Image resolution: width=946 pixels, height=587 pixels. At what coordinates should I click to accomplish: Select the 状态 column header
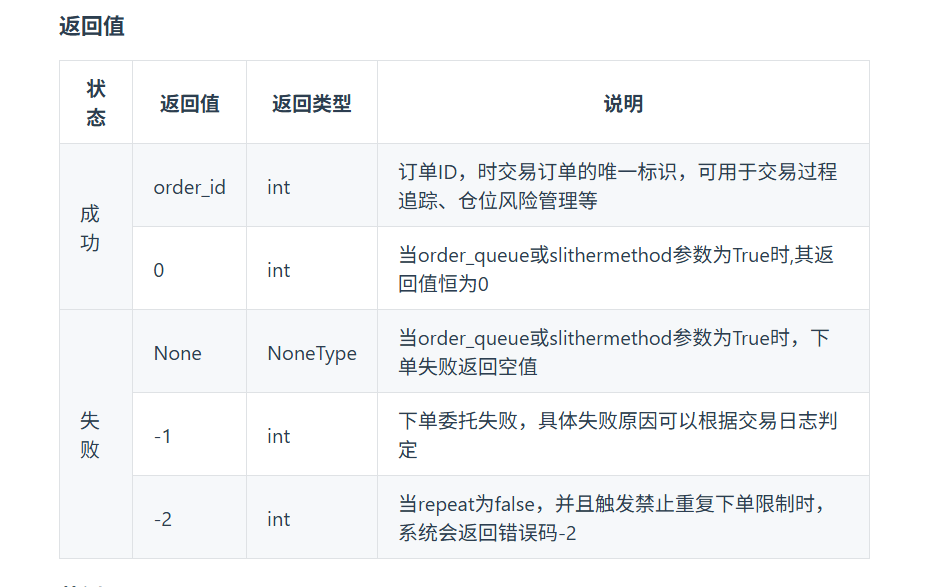[x=96, y=103]
